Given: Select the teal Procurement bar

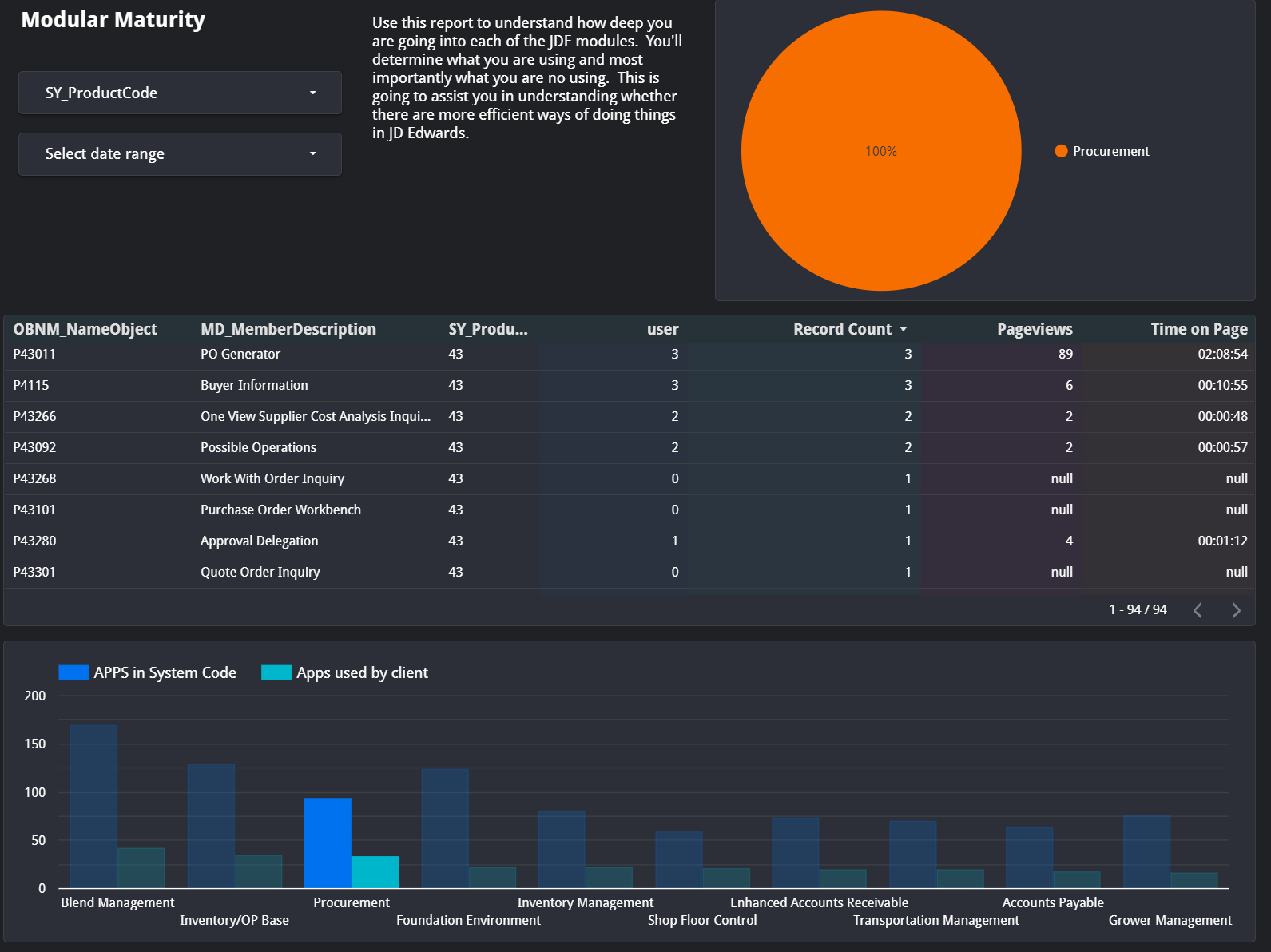Looking at the screenshot, I should [375, 872].
